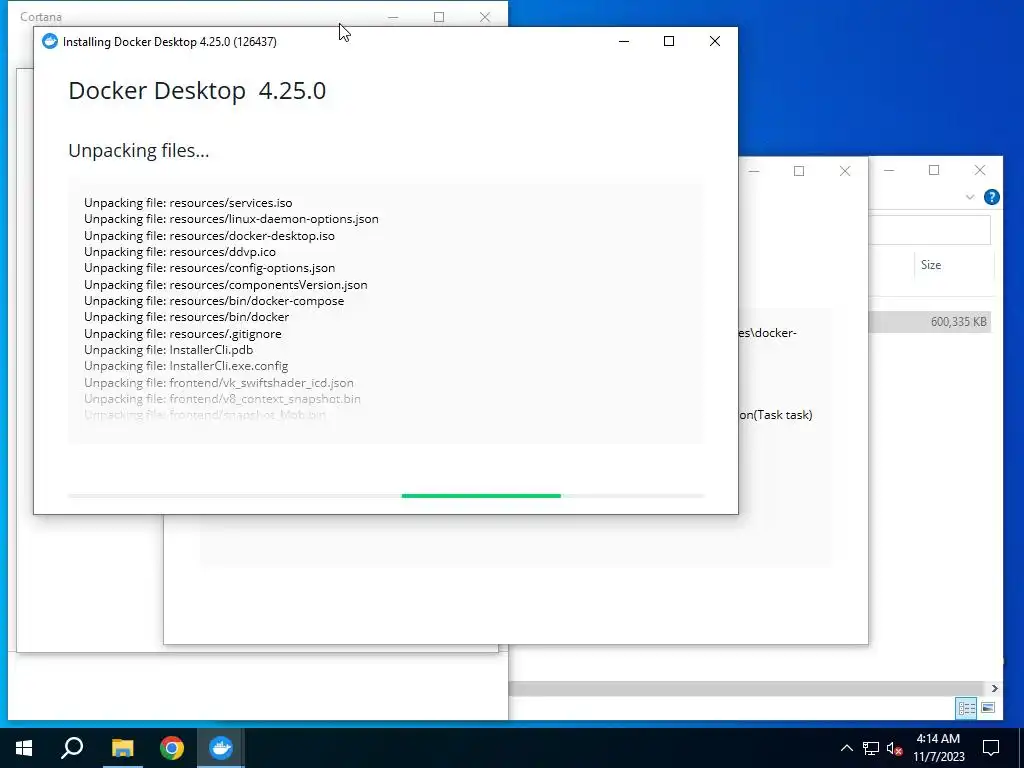Close the File Explorer window
The height and width of the screenshot is (768, 1024).
tap(980, 170)
